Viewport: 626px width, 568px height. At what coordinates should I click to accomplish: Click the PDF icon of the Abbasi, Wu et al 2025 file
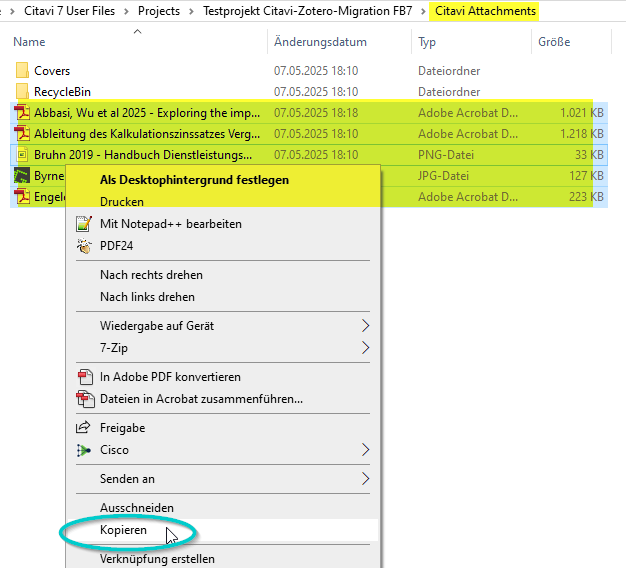pyautogui.click(x=22, y=113)
